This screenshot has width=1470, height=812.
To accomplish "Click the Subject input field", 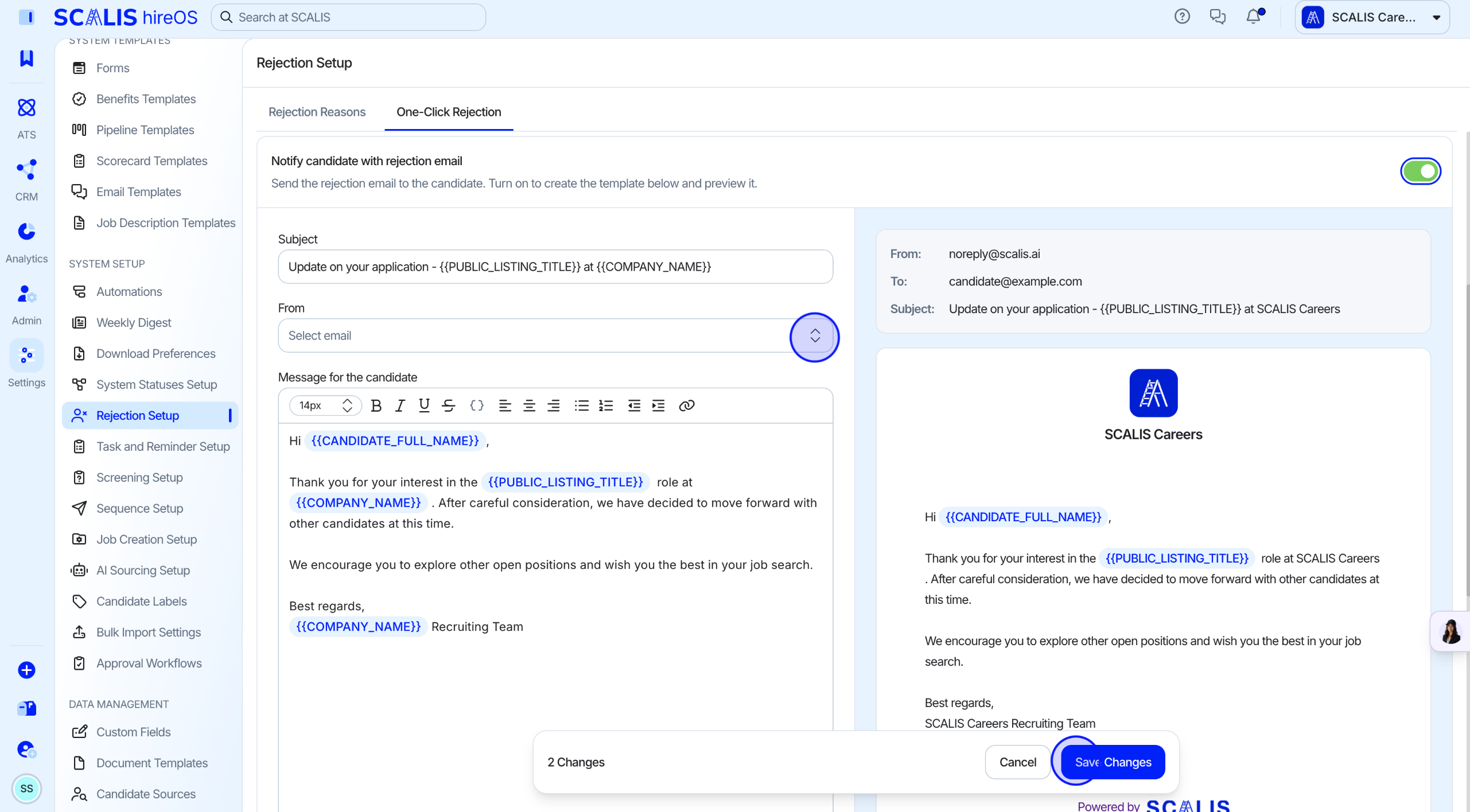I will (x=555, y=267).
